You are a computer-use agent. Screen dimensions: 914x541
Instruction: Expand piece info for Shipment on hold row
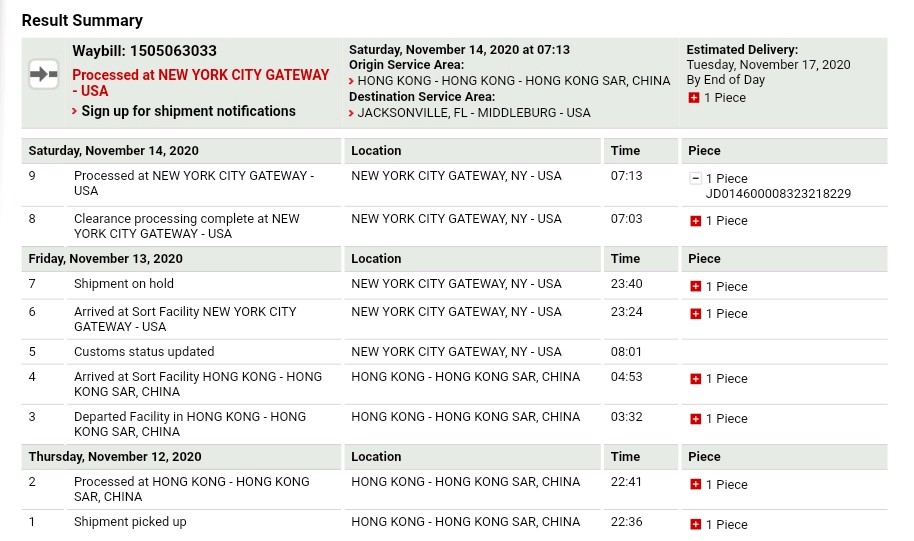(x=695, y=286)
